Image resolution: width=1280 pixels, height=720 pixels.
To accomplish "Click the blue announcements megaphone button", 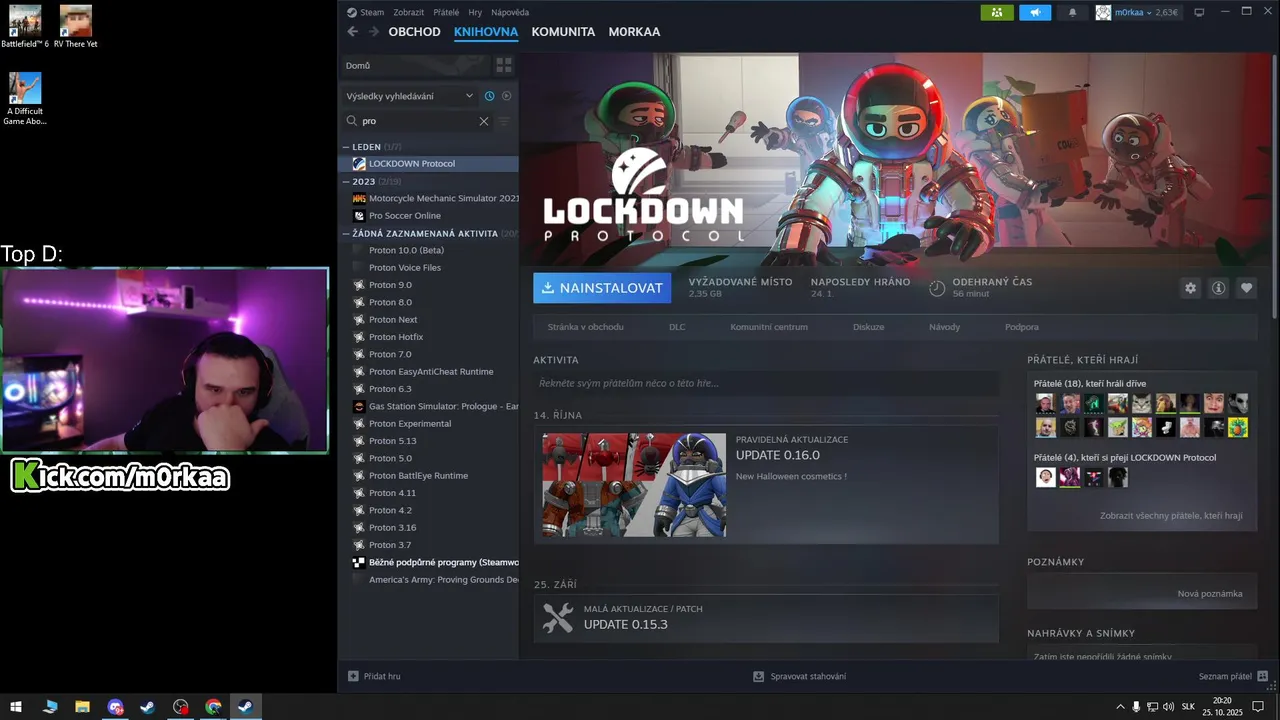I will click(1035, 12).
